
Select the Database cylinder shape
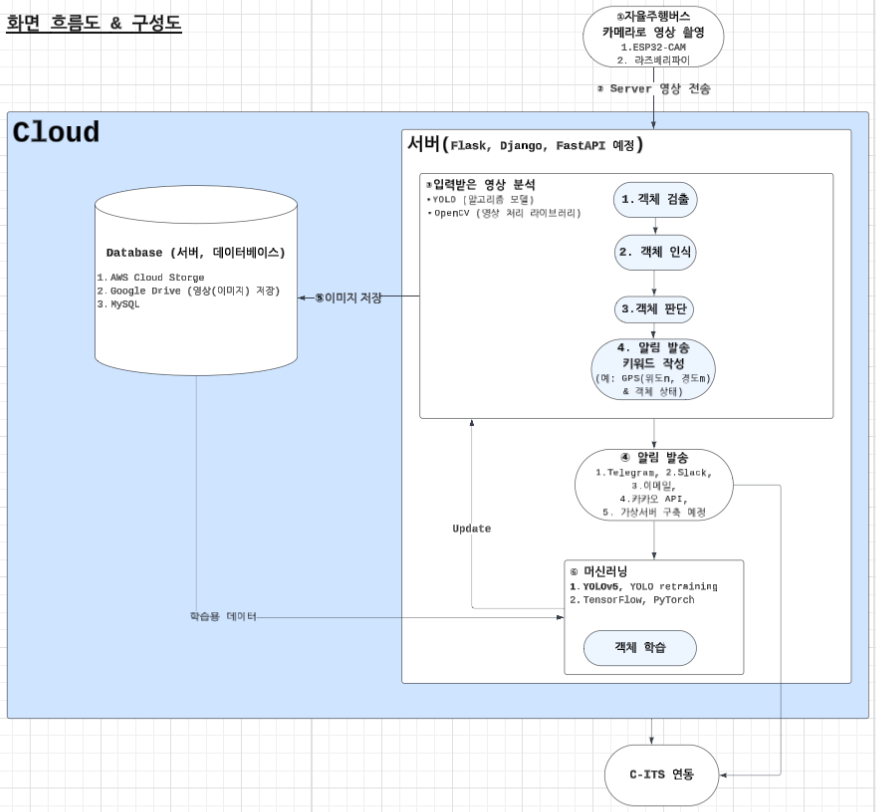pyautogui.click(x=196, y=281)
